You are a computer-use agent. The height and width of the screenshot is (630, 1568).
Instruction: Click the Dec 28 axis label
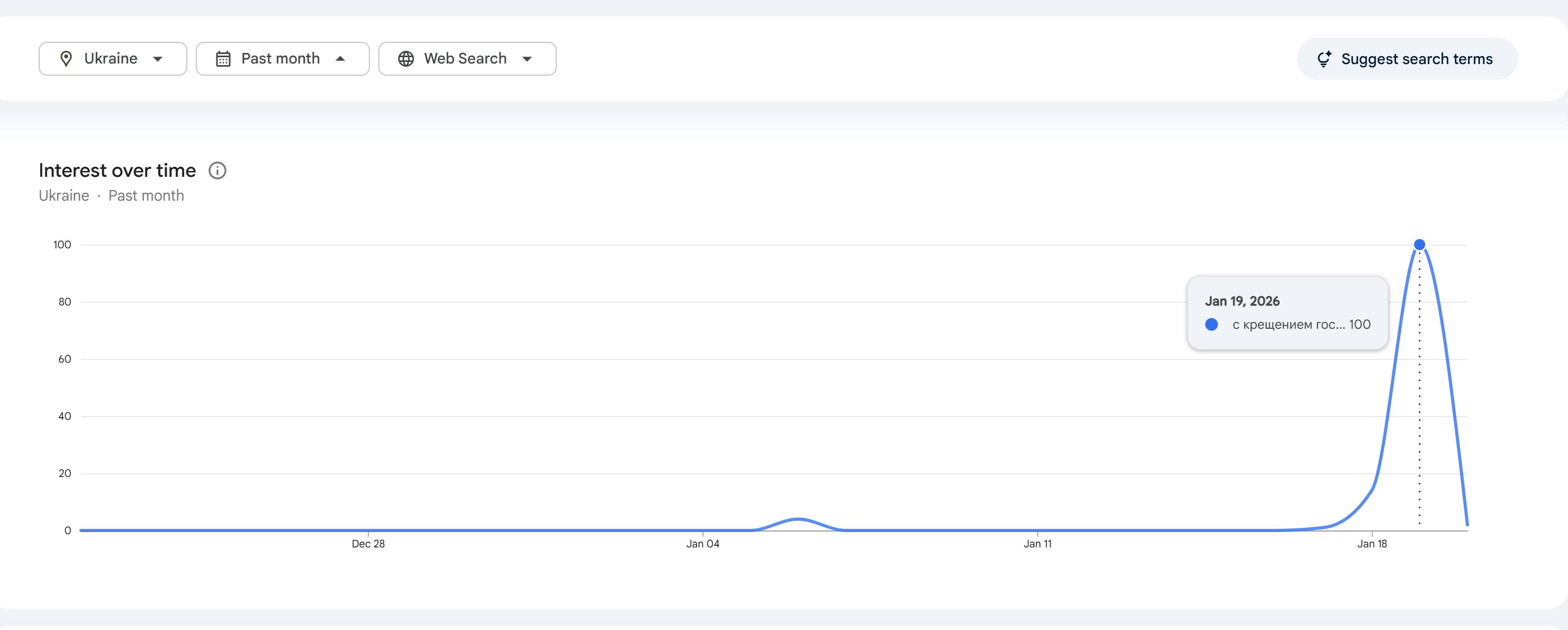(x=368, y=544)
